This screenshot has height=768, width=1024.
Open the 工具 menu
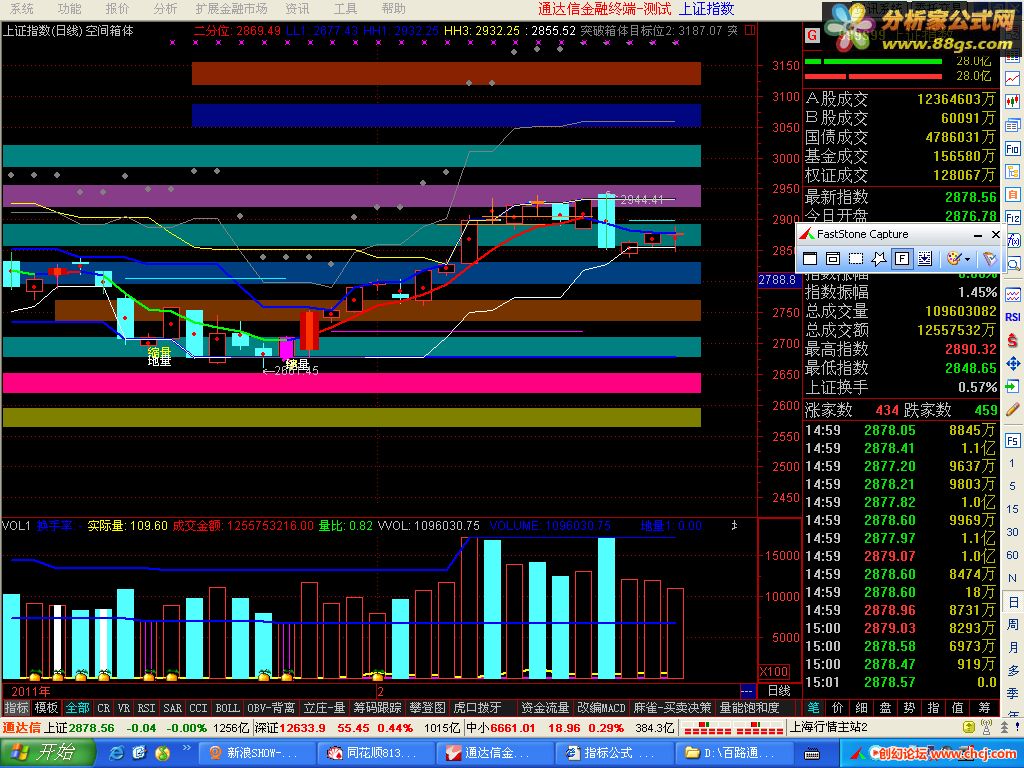(345, 8)
